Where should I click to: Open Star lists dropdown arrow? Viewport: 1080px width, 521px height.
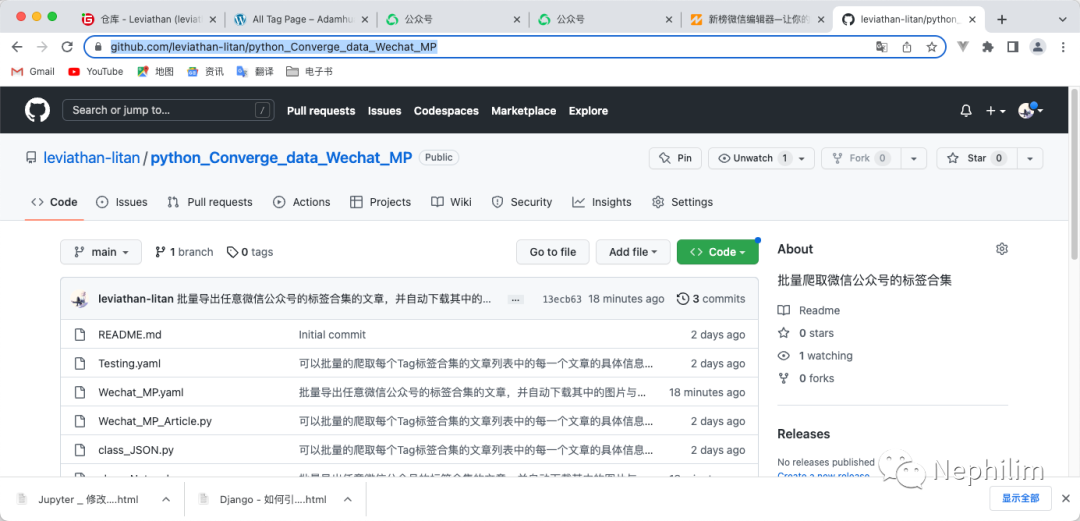[x=1030, y=158]
